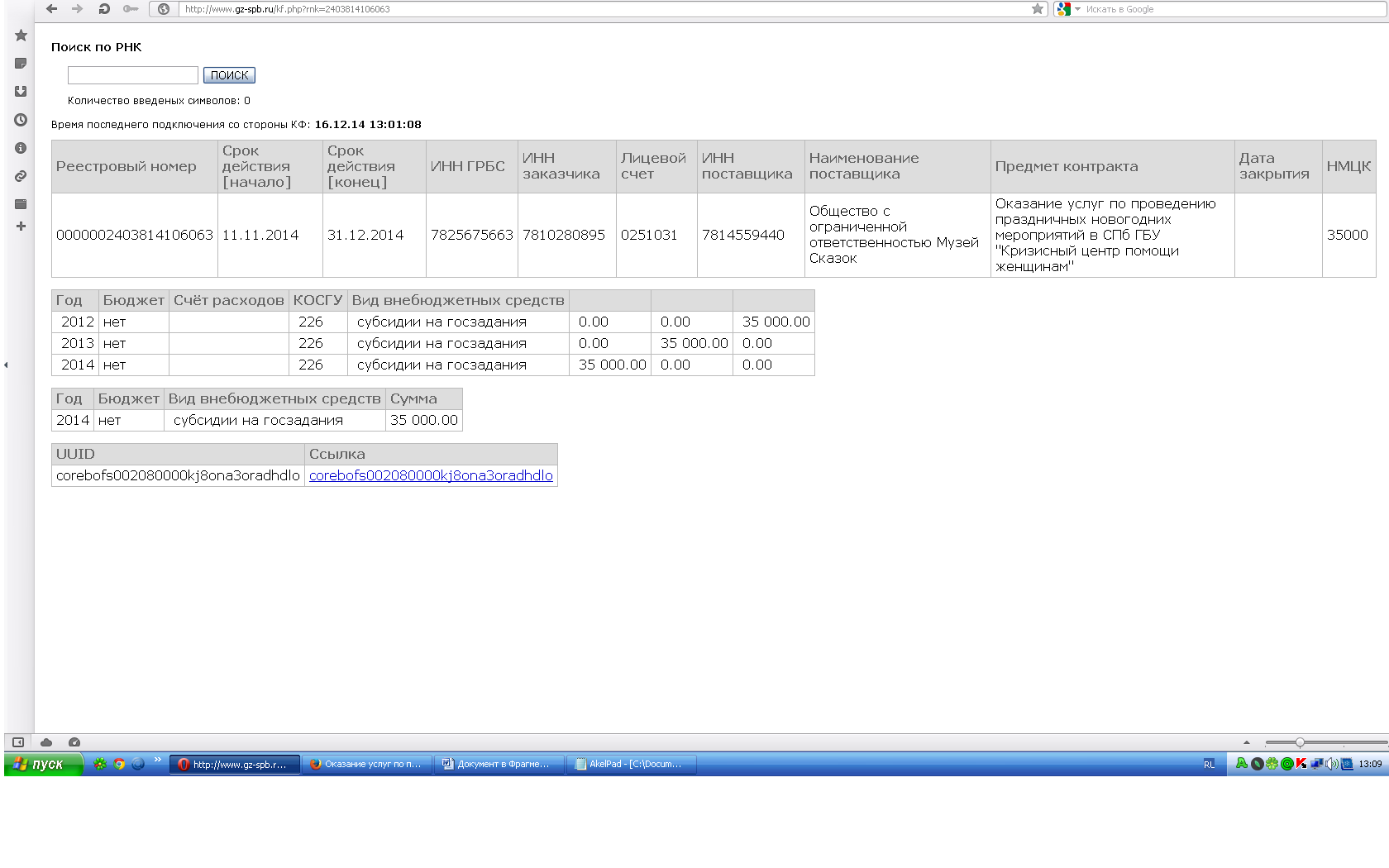
Task: Adjust the page zoom slider
Action: [1300, 742]
